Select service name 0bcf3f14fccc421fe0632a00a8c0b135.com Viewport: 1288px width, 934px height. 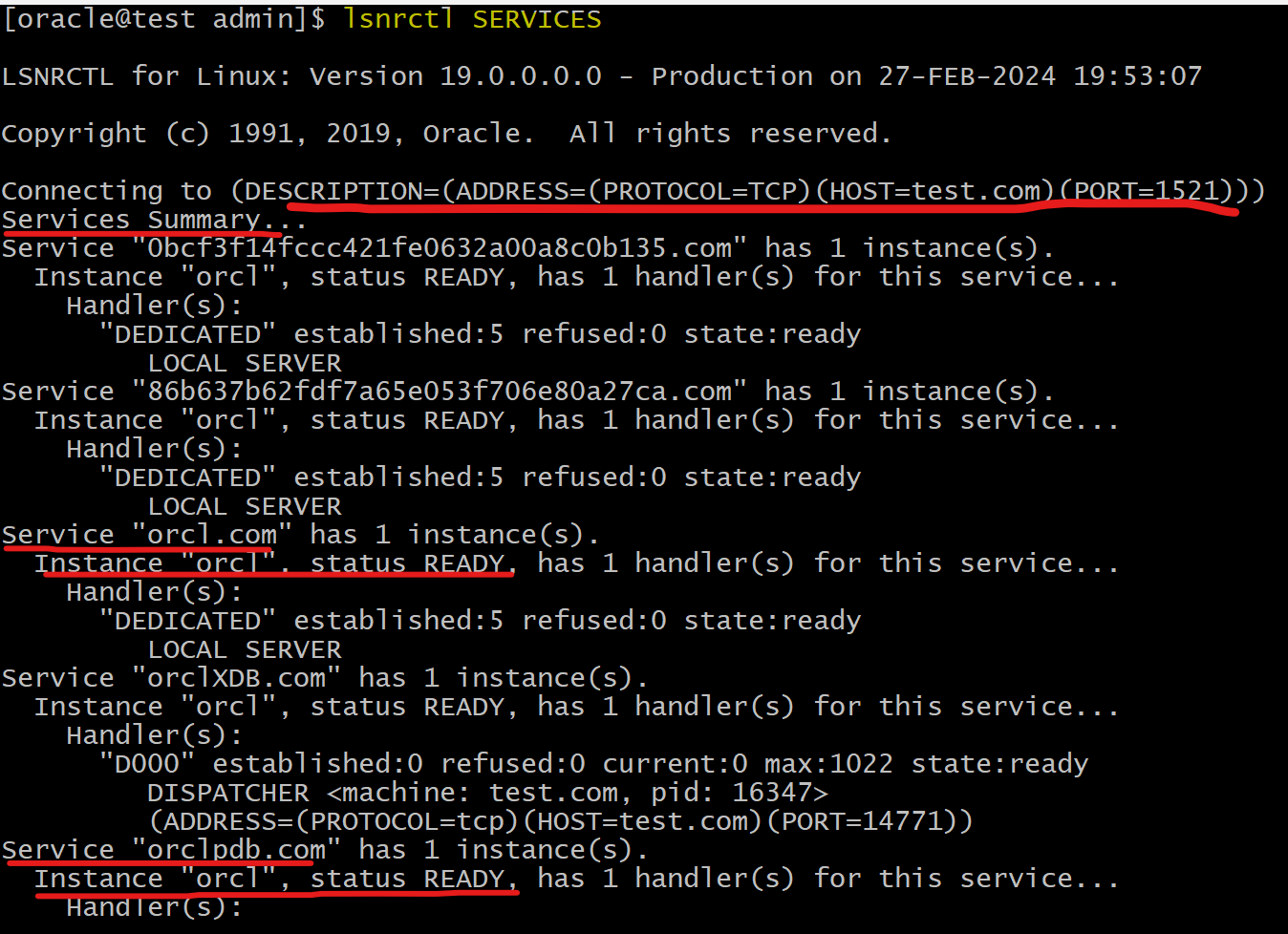(440, 248)
